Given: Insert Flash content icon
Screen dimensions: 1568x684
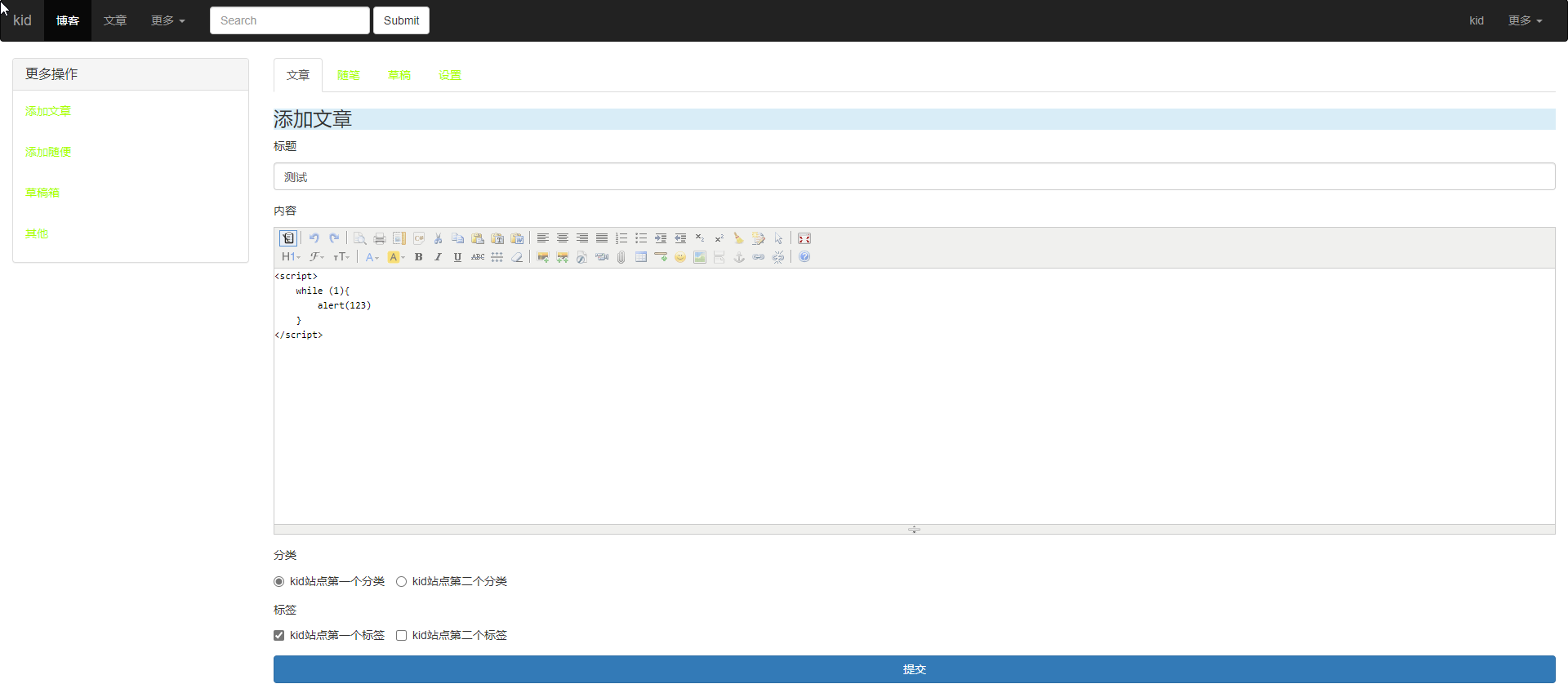Looking at the screenshot, I should coord(582,257).
